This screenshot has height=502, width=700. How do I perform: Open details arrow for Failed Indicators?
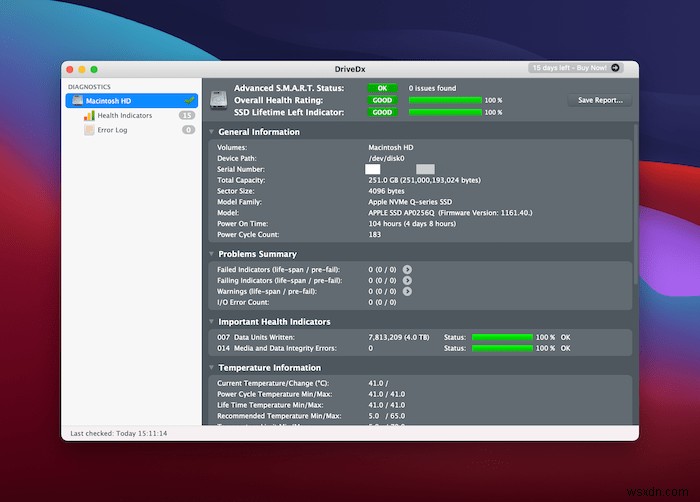click(407, 270)
